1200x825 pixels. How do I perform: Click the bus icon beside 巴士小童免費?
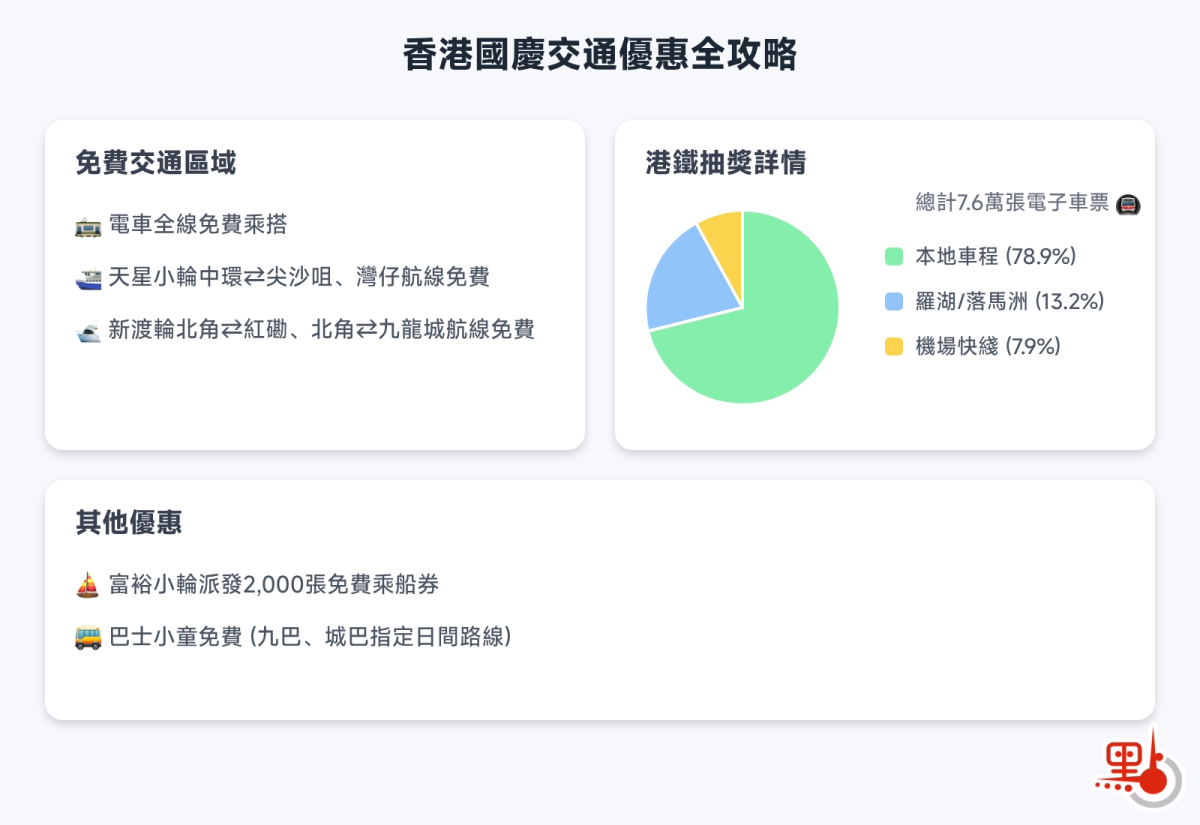88,637
